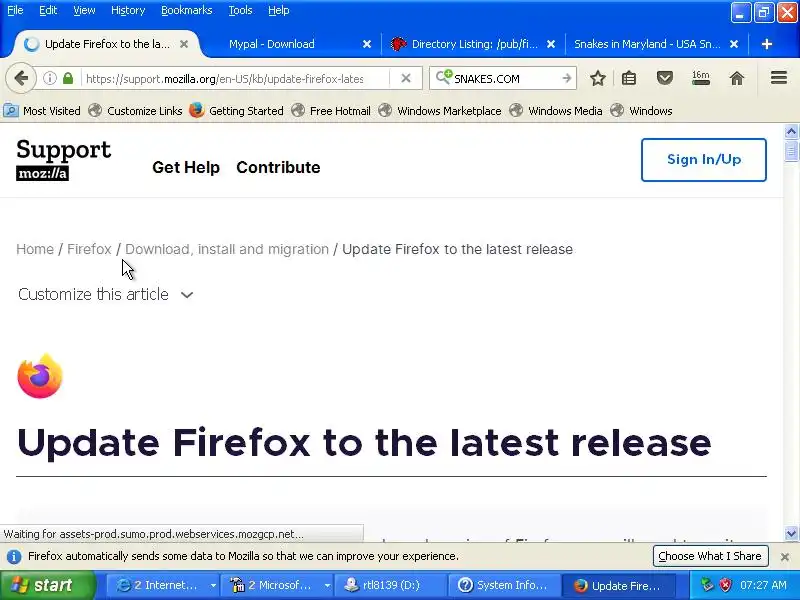Open the Windows Start button
Image resolution: width=800 pixels, height=600 pixels.
pos(48,585)
